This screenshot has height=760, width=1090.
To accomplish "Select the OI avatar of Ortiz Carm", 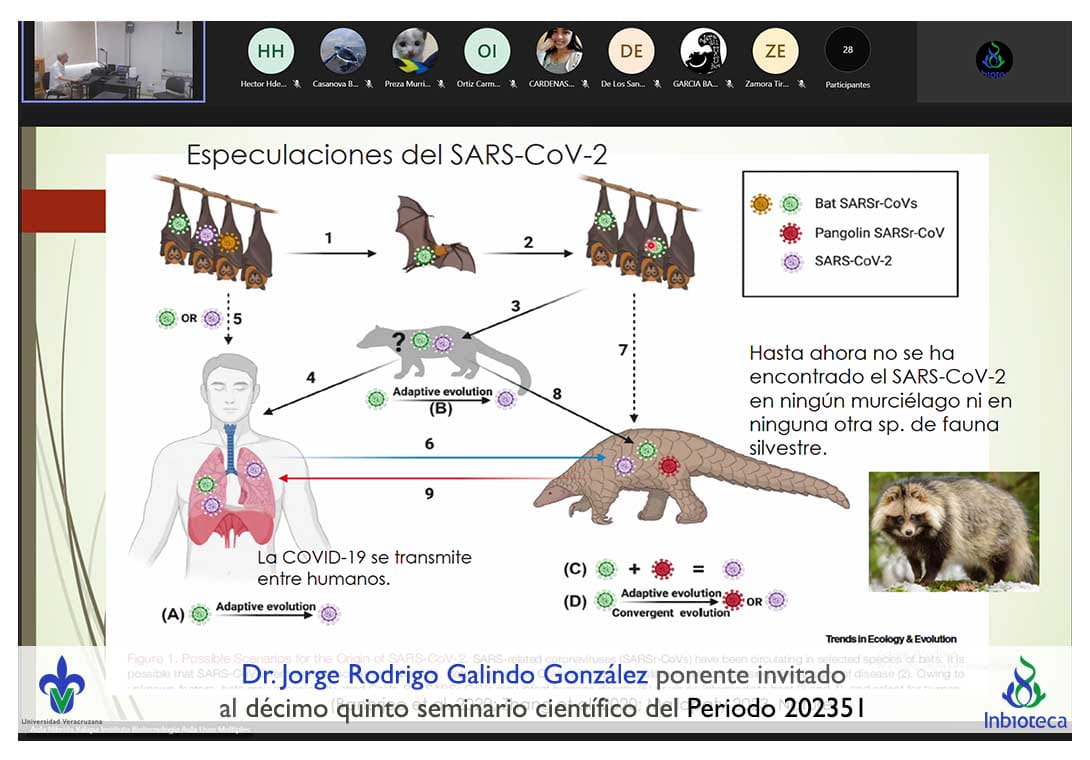I will 487,50.
